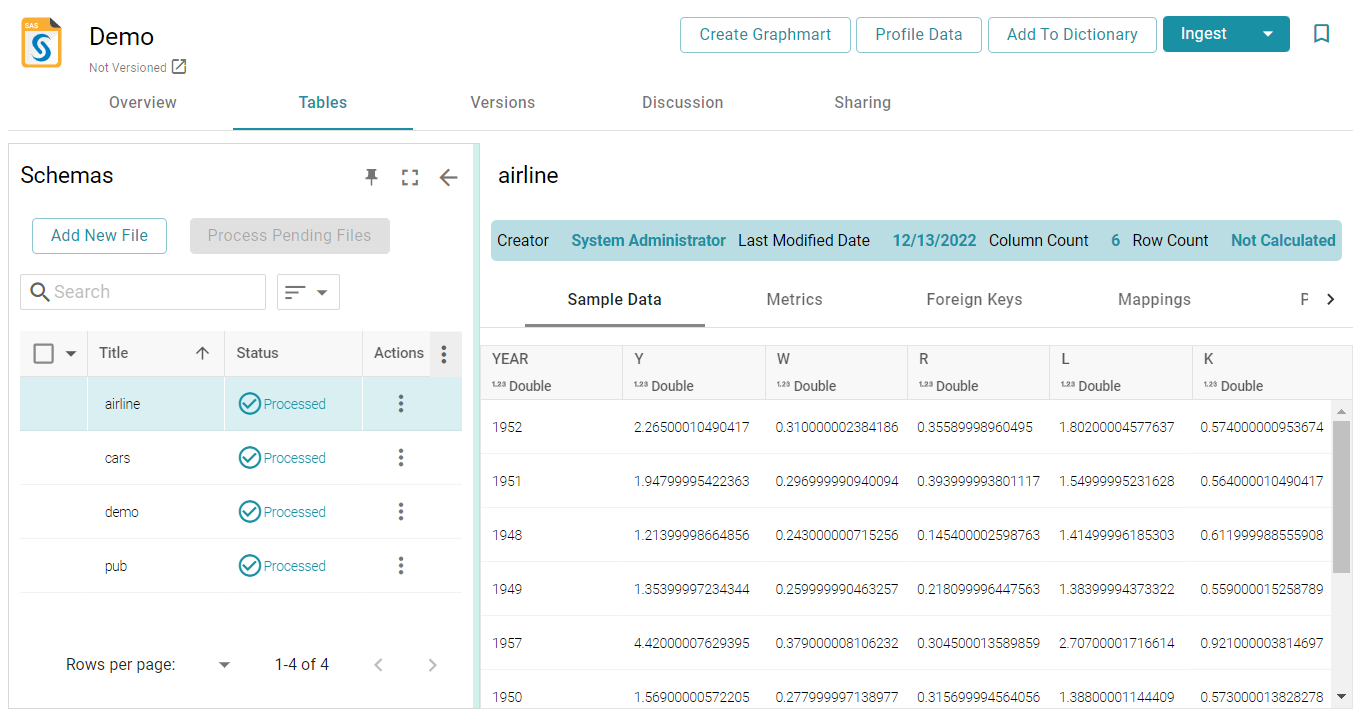Image resolution: width=1360 pixels, height=716 pixels.
Task: Open the Metrics tab for airline
Action: pyautogui.click(x=794, y=299)
